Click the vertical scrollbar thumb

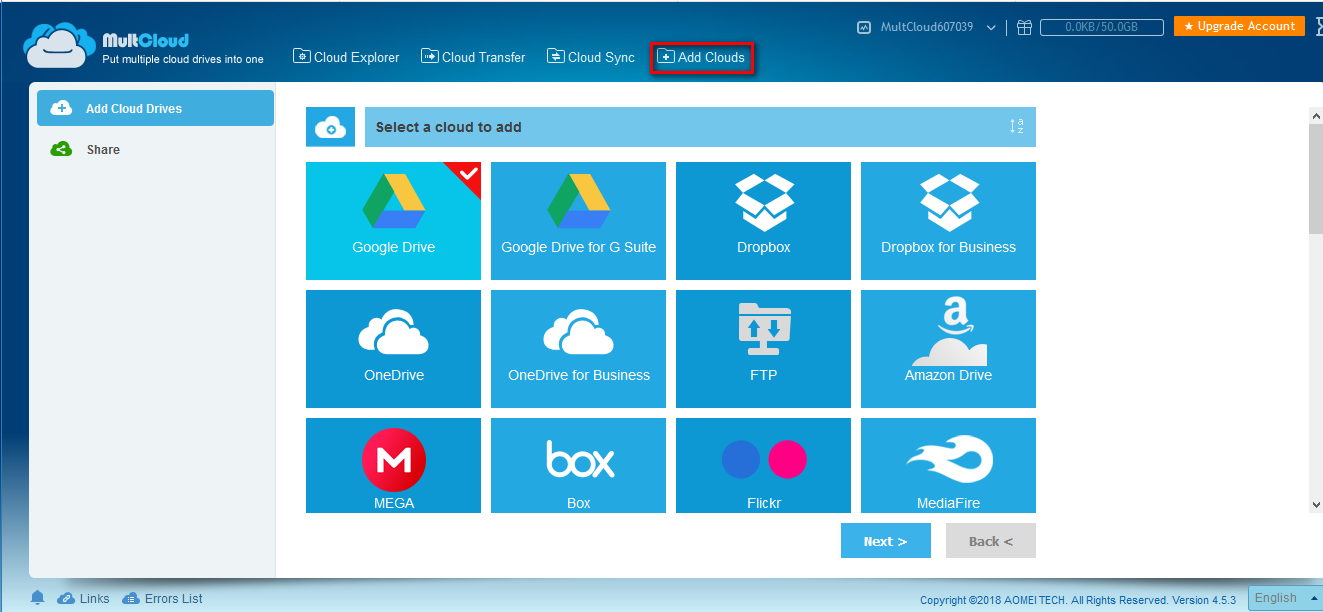(x=1315, y=178)
